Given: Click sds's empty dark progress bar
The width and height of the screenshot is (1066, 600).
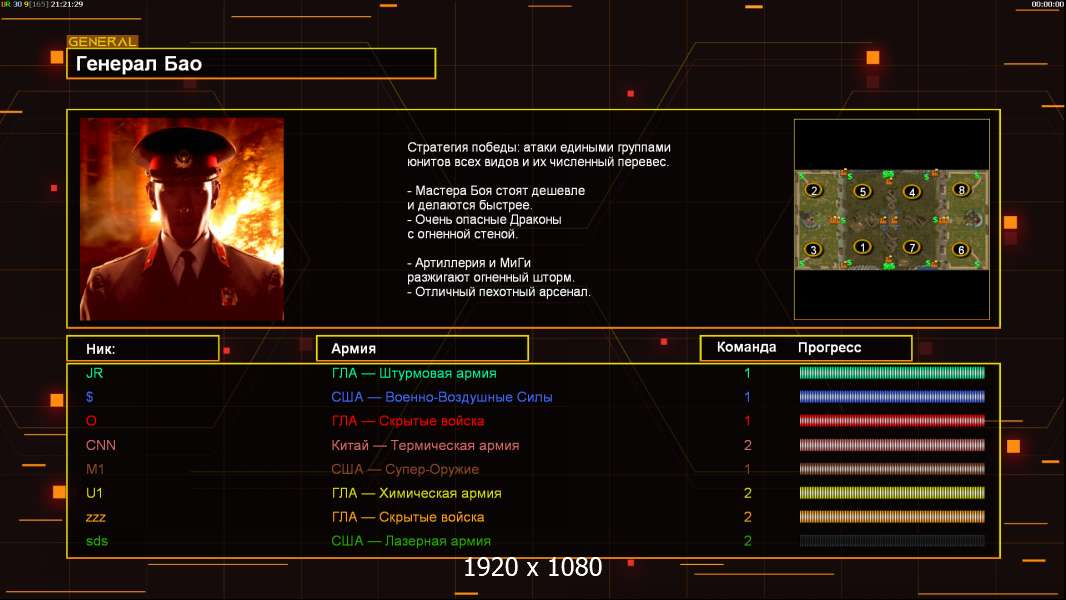Looking at the screenshot, I should 892,541.
